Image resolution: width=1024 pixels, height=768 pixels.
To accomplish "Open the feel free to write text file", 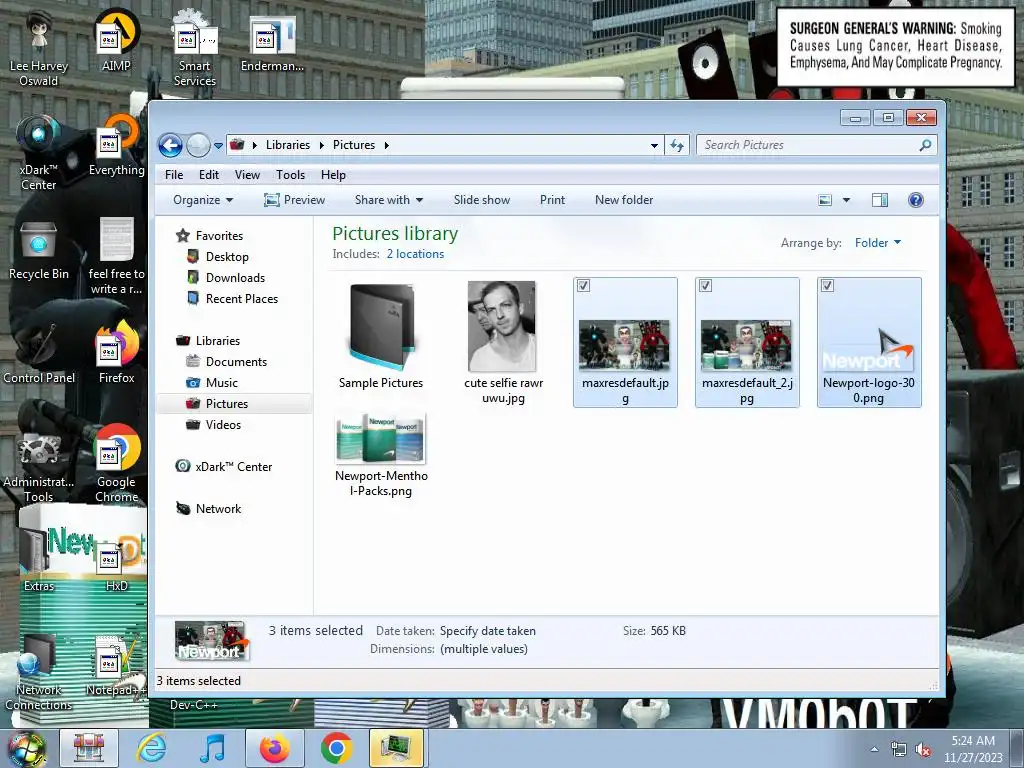I will (x=116, y=256).
